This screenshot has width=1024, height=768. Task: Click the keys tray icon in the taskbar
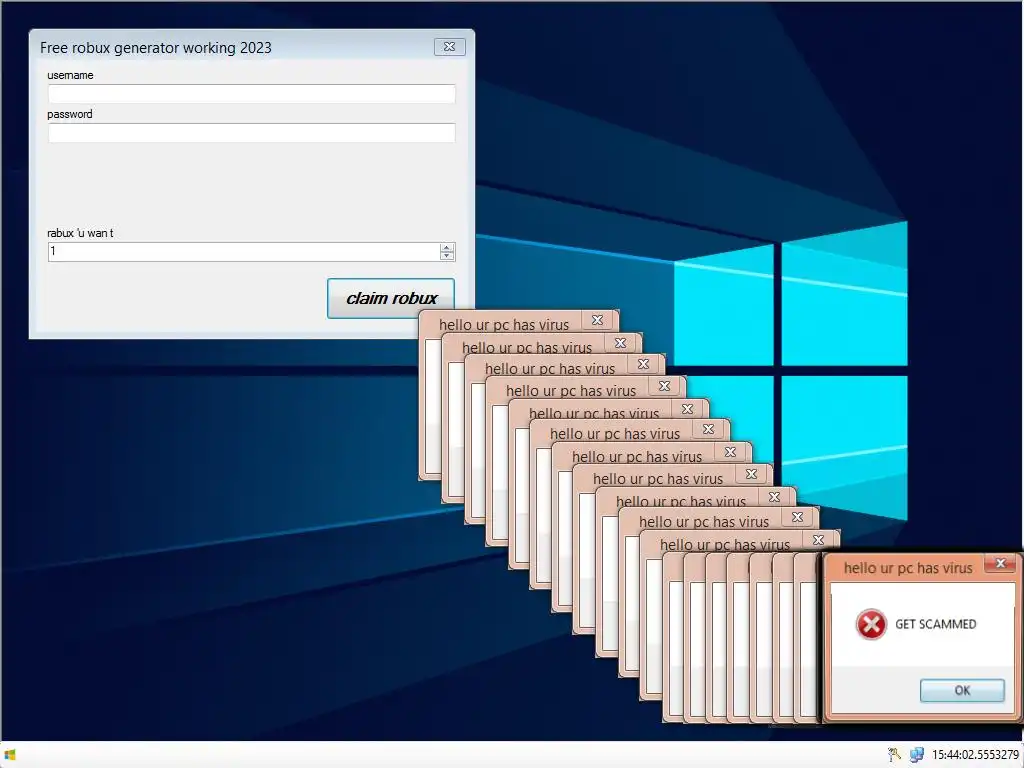[895, 755]
